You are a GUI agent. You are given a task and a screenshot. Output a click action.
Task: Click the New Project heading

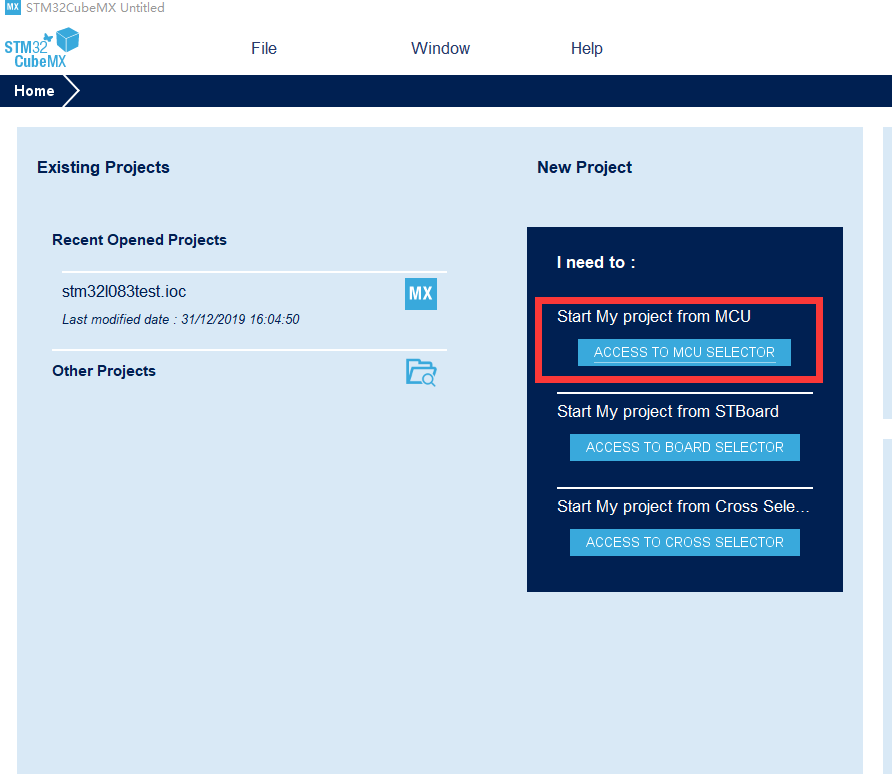point(584,167)
